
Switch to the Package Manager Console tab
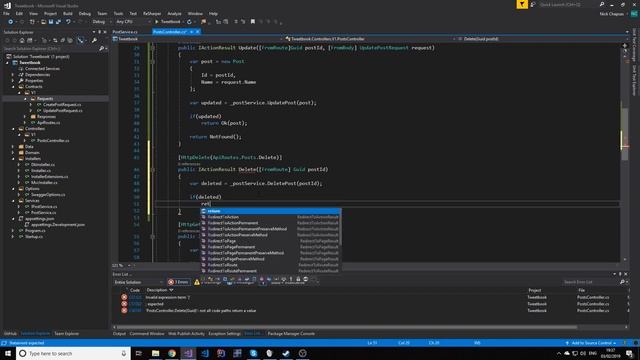point(291,334)
